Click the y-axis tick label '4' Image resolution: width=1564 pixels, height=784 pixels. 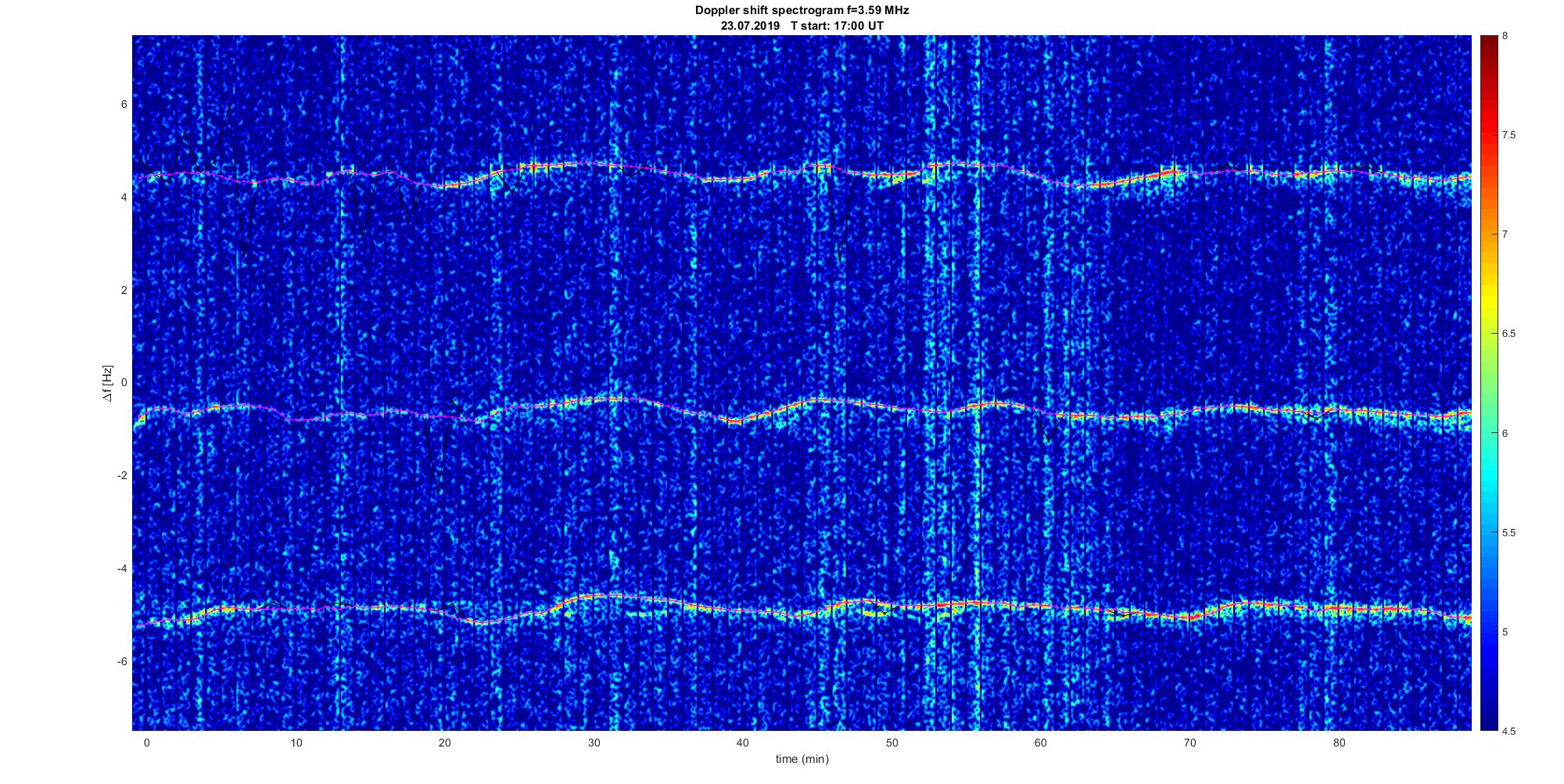pos(124,198)
